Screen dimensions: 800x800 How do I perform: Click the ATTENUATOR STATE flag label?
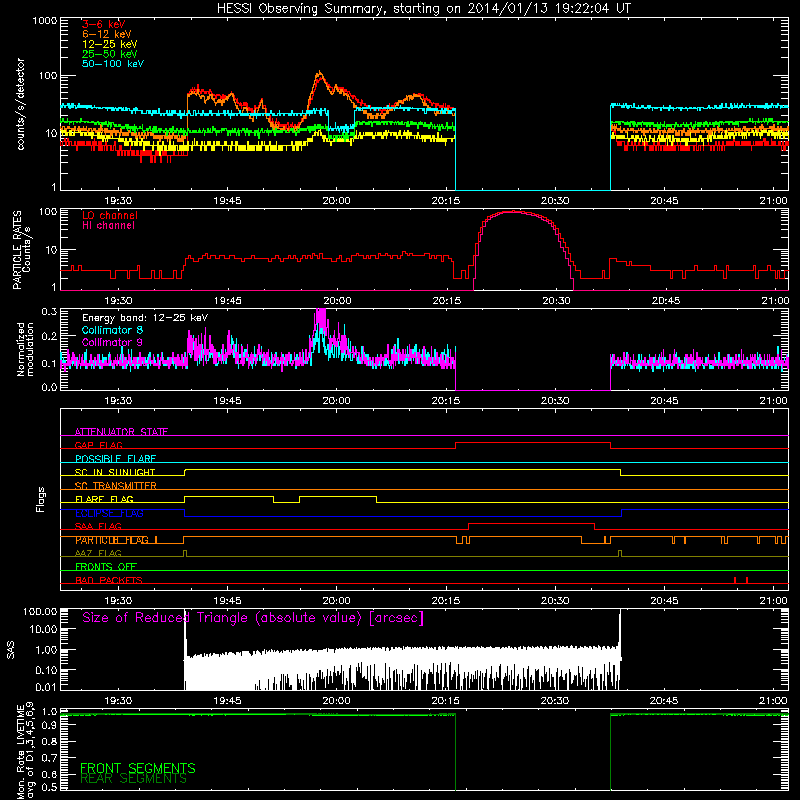pos(121,432)
